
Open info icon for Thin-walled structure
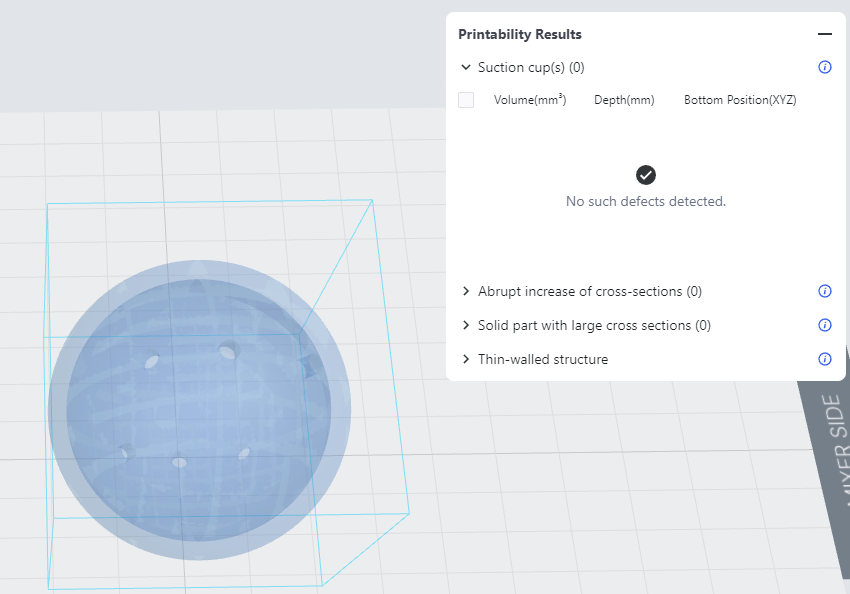825,360
